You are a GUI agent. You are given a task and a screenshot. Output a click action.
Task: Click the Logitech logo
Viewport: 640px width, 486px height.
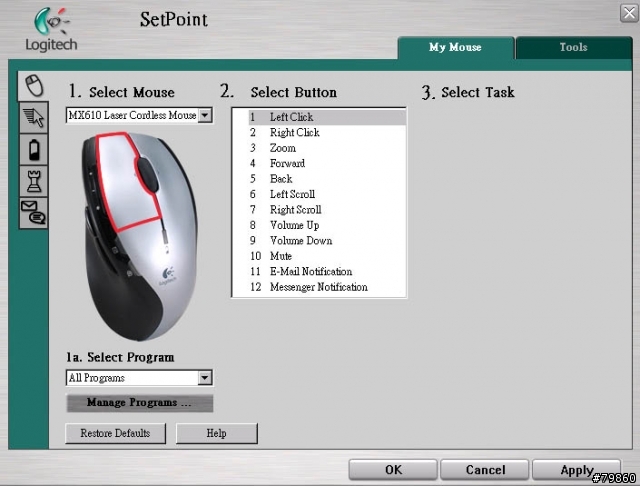click(51, 29)
